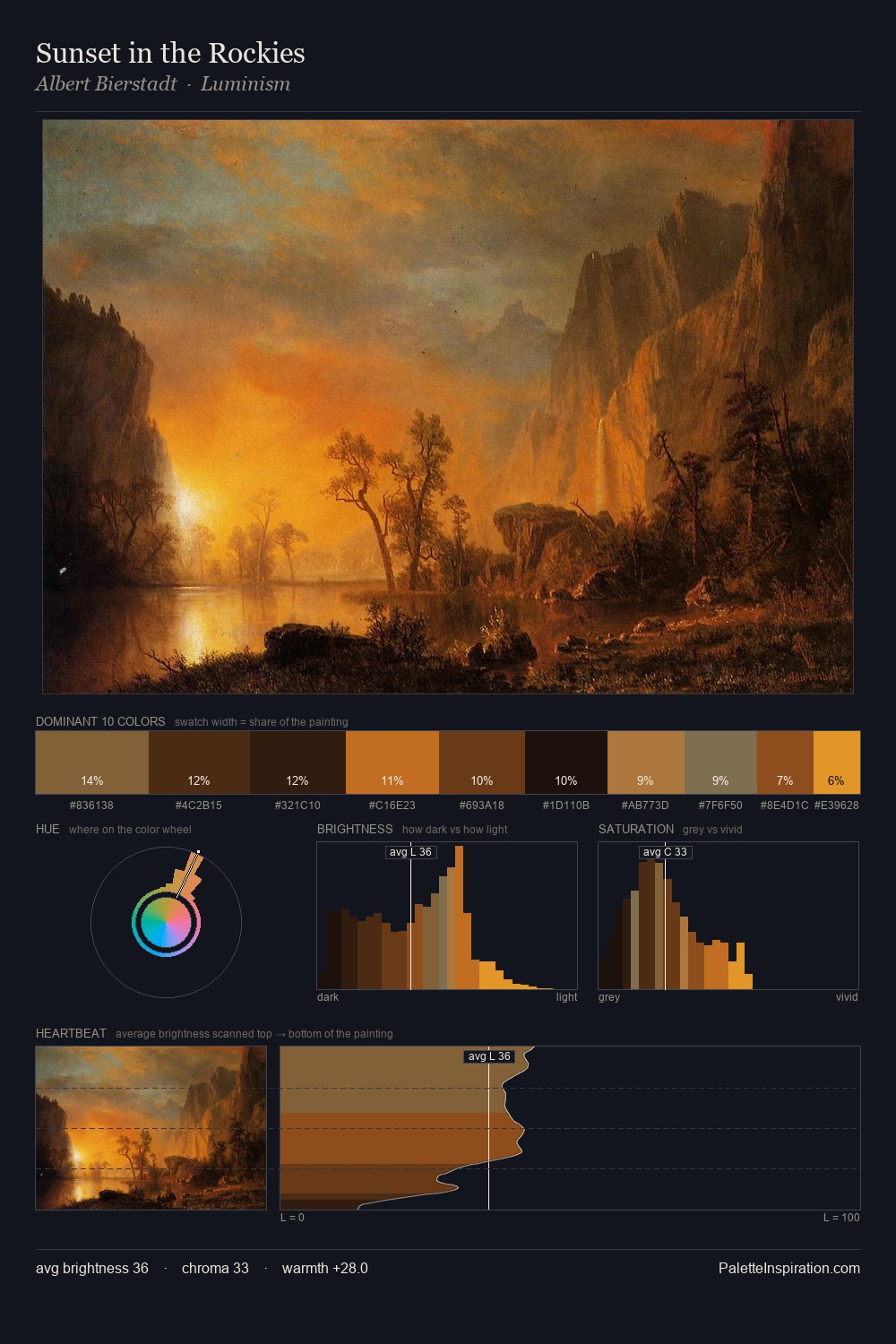Click the hex code #C16E23 text

point(392,806)
